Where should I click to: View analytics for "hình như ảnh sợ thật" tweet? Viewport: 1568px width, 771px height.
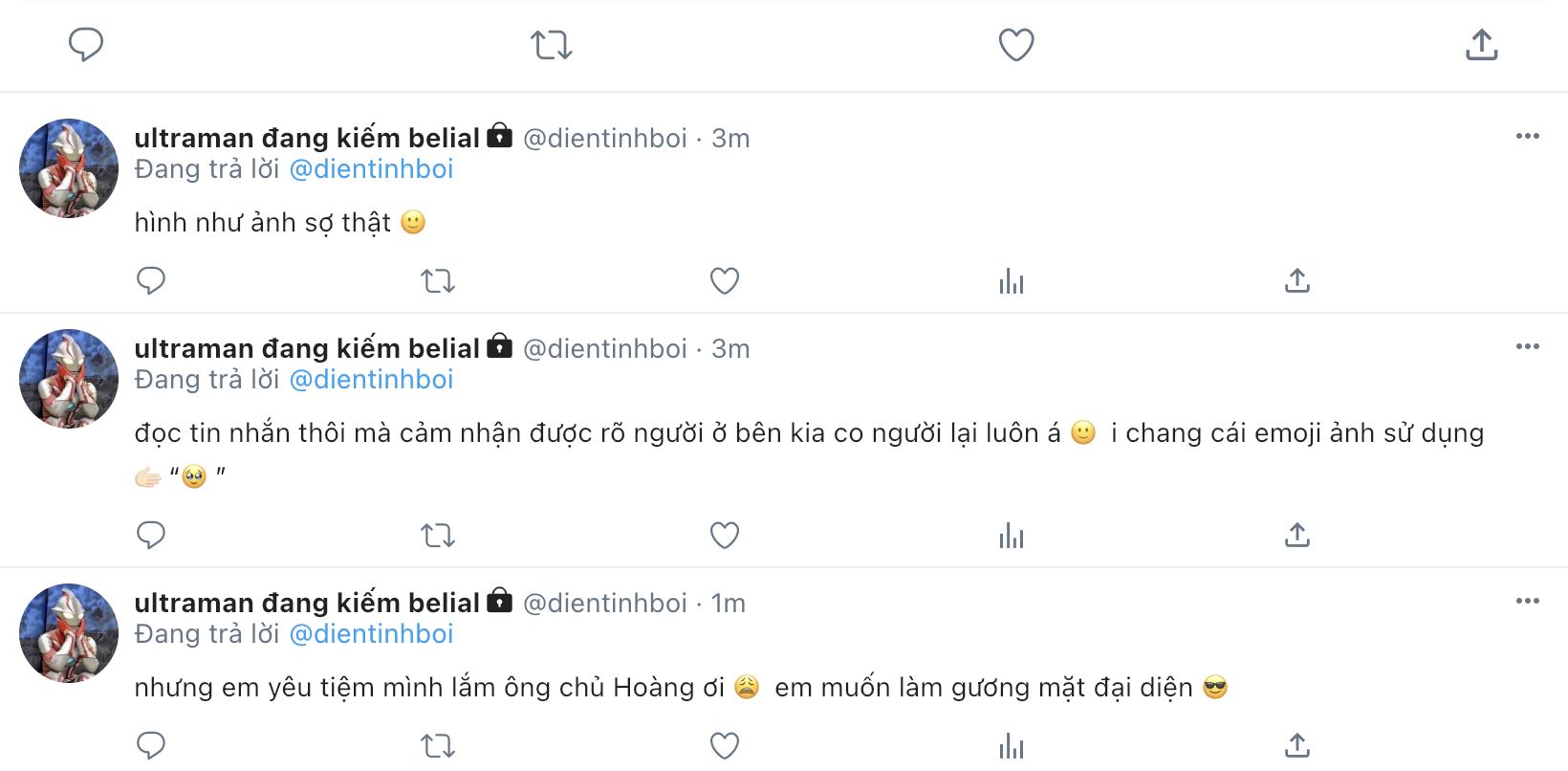[x=1011, y=281]
